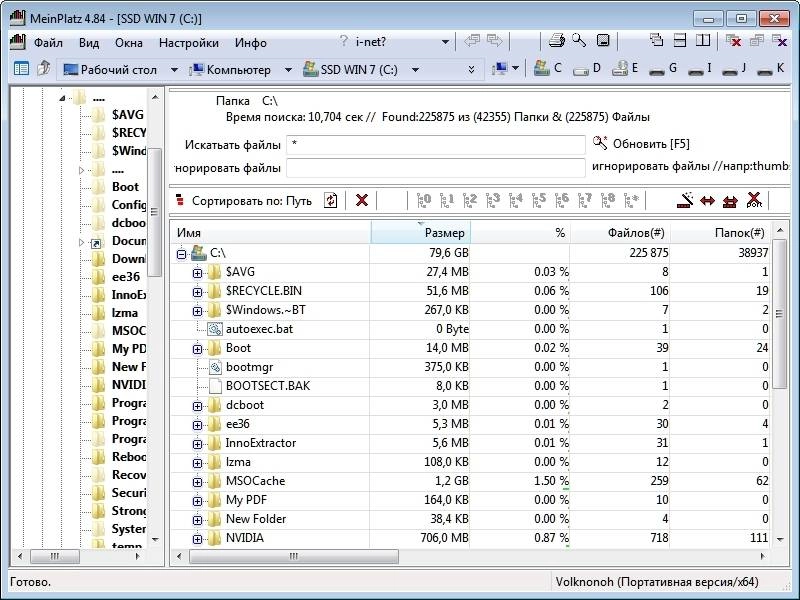This screenshot has width=800, height=600.
Task: Go up one folder level icon
Action: (44, 68)
